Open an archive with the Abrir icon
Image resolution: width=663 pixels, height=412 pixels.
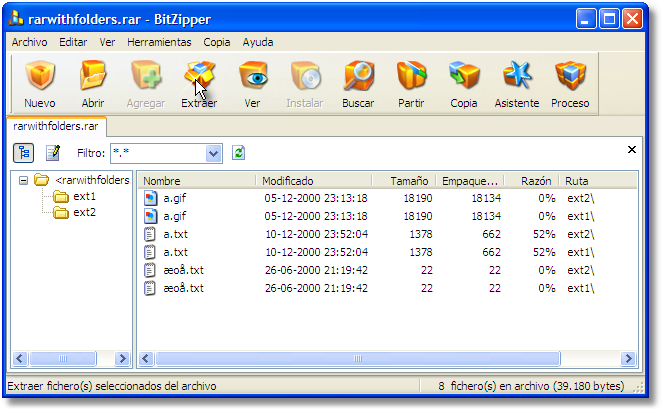(x=93, y=76)
